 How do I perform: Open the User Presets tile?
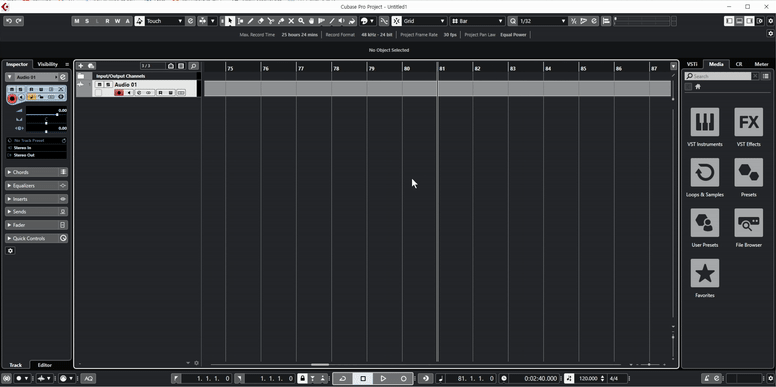(705, 223)
